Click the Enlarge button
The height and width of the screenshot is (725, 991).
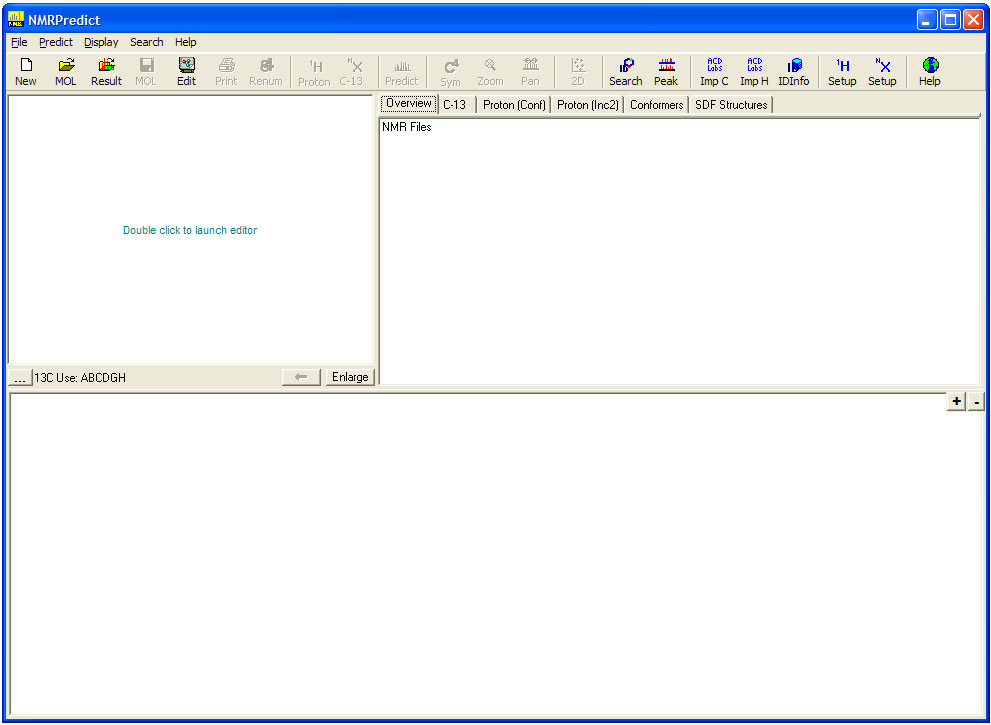350,377
